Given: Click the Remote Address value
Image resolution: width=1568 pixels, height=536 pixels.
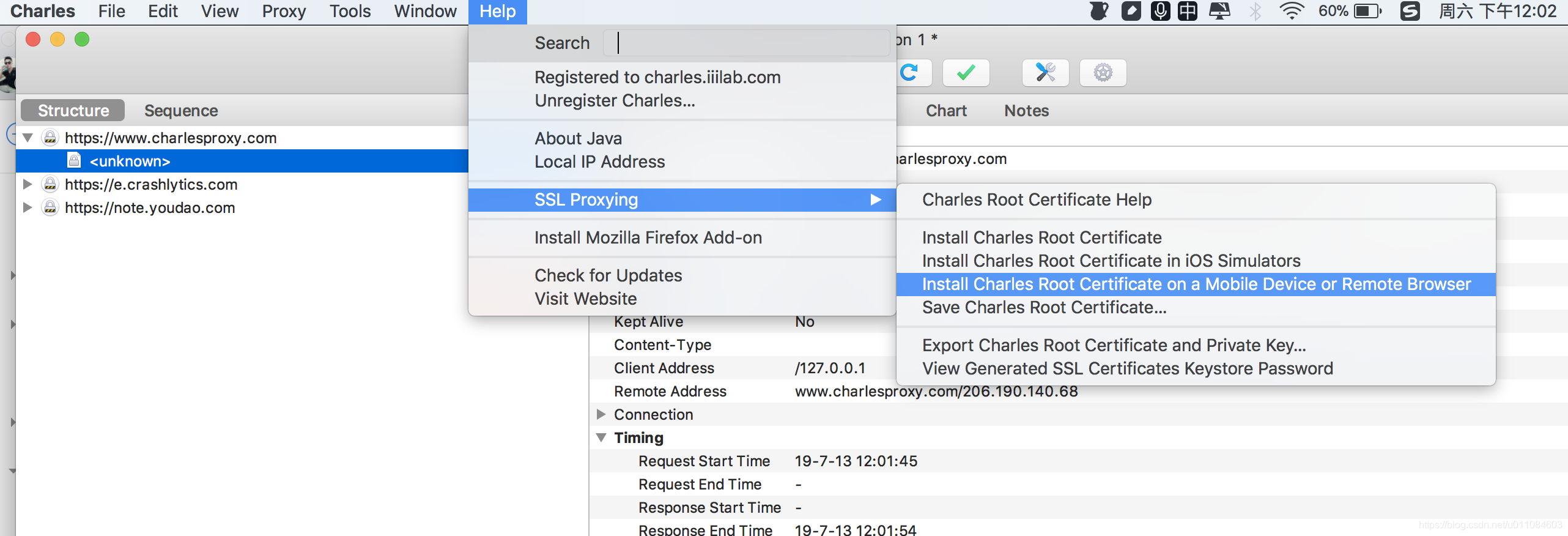Looking at the screenshot, I should pyautogui.click(x=936, y=392).
